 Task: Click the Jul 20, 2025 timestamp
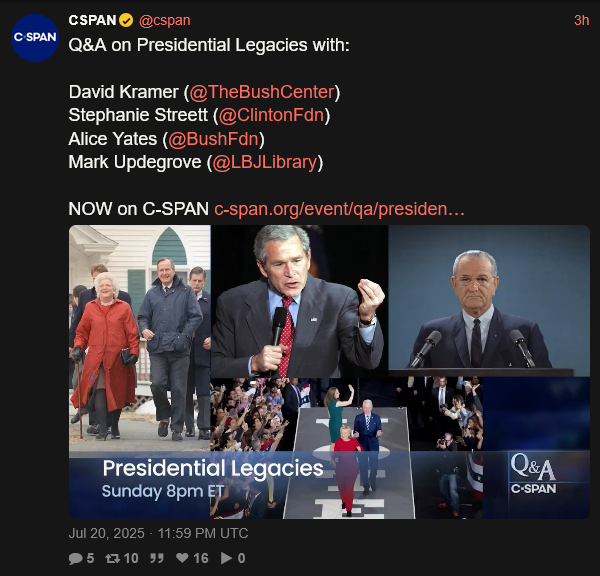click(x=158, y=533)
